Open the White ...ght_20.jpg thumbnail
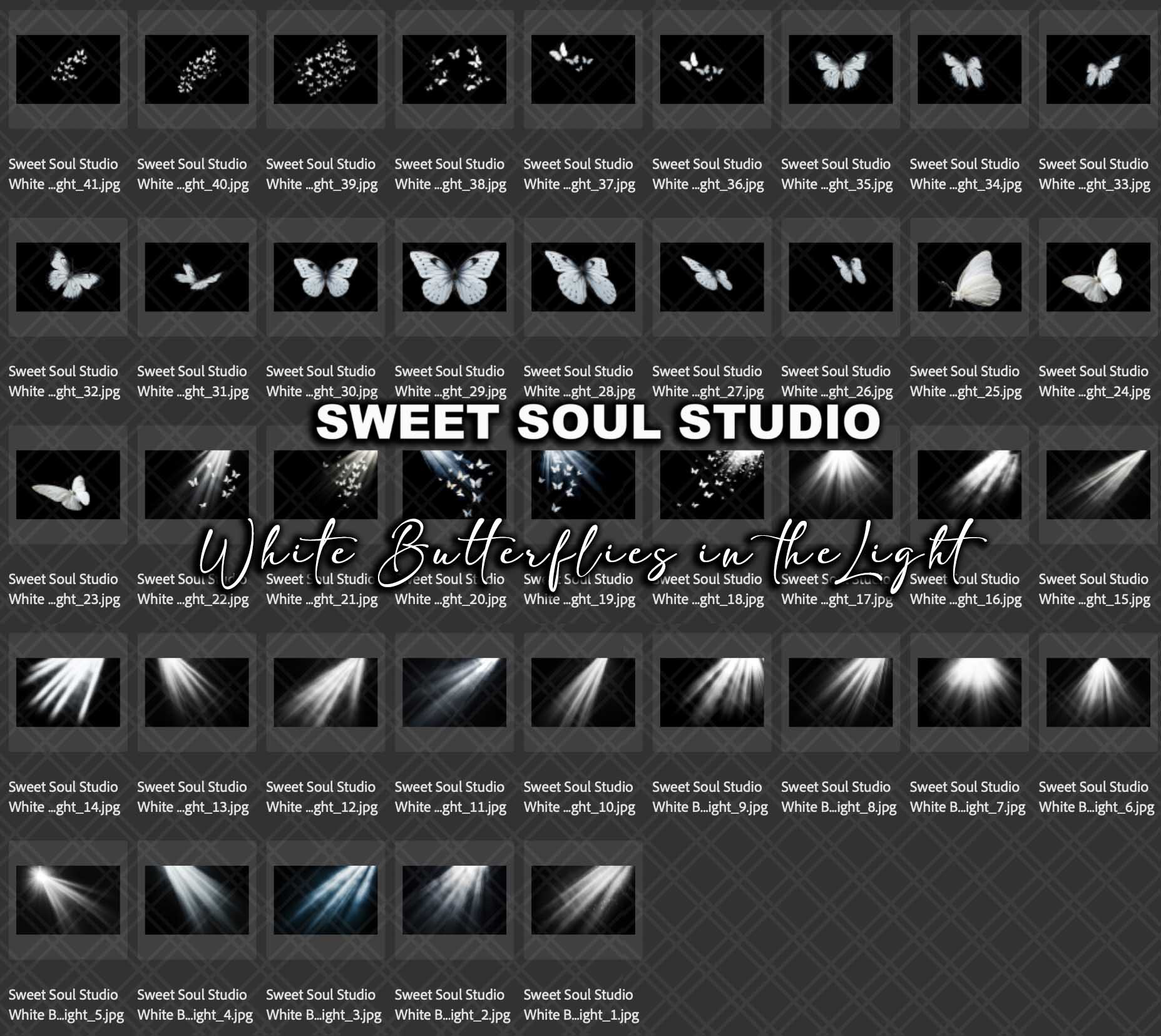Screen dimensions: 1161x1036 click(x=454, y=485)
